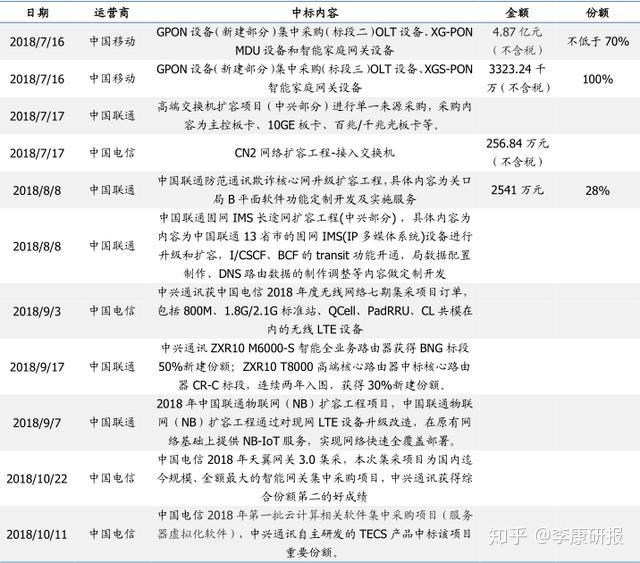Select 中国联通 in the 2018/9/17 row

(x=112, y=366)
